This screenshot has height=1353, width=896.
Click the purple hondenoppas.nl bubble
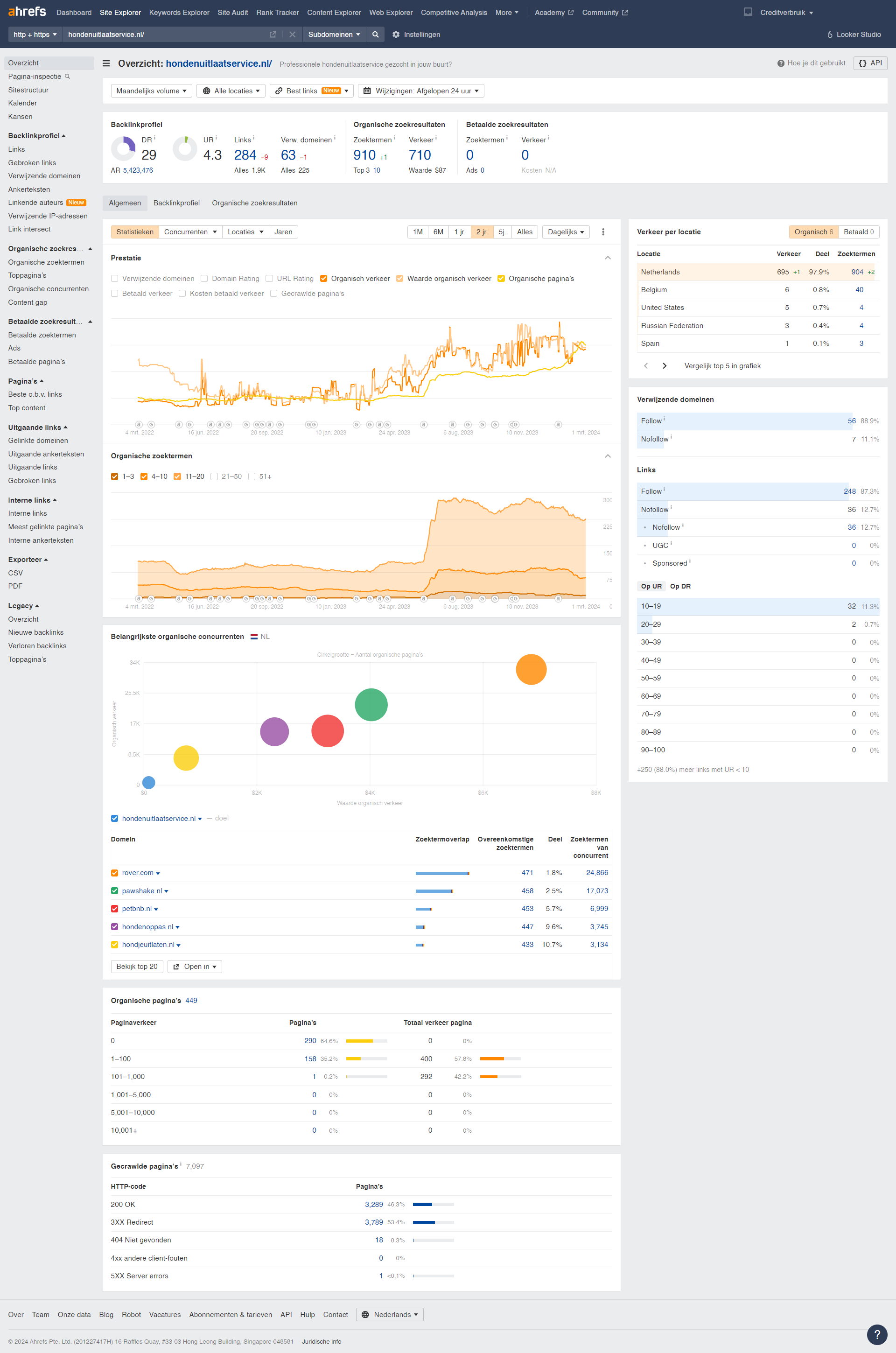(x=274, y=732)
